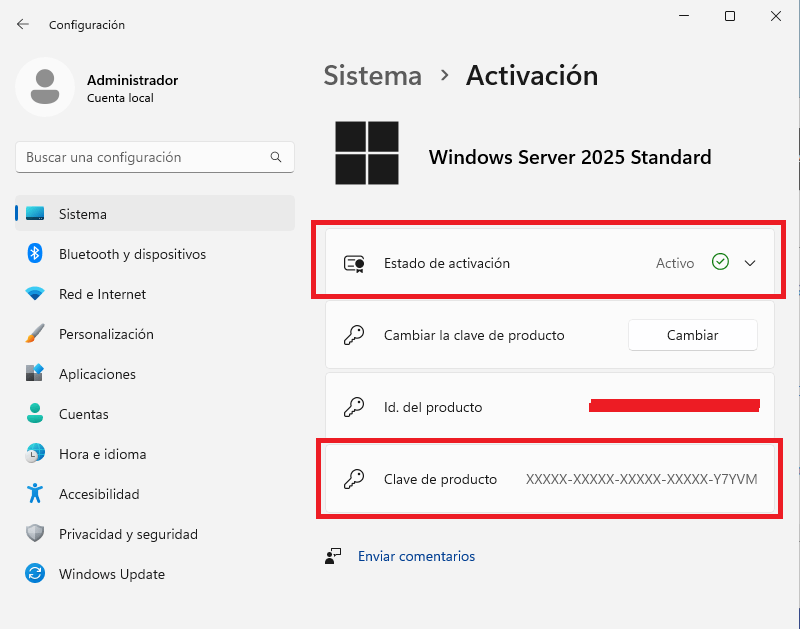Click the Hora e idioma globe clock icon
The image size is (800, 629).
click(35, 454)
